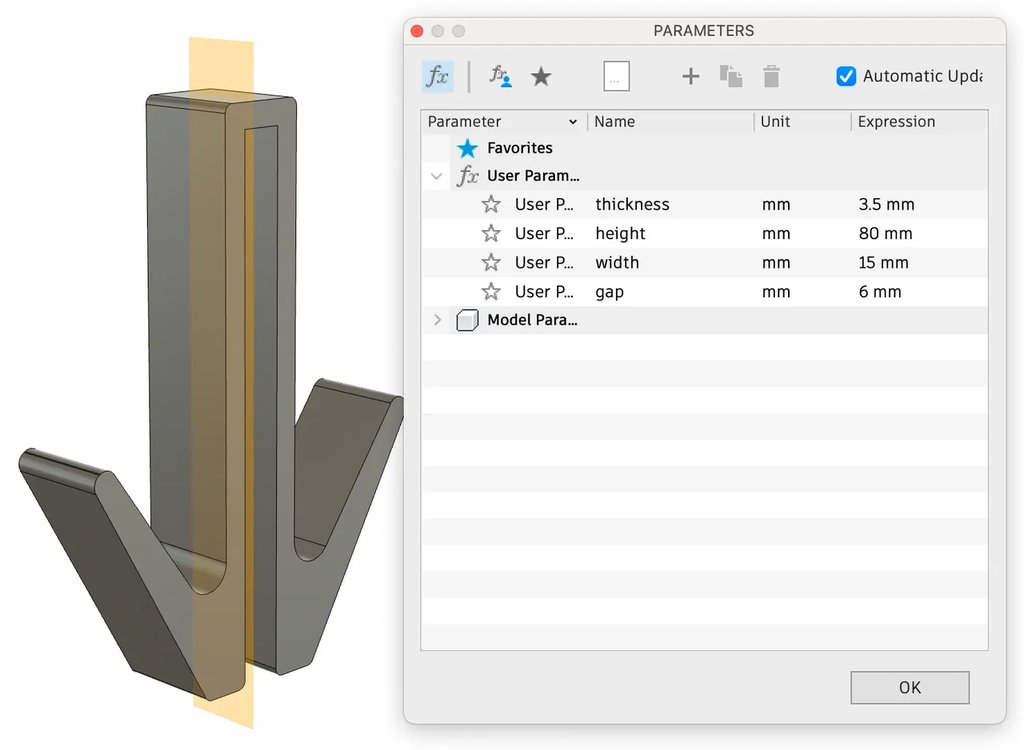Screen dimensions: 1024x750
Task: Click the plus icon to add parameter
Action: [690, 77]
